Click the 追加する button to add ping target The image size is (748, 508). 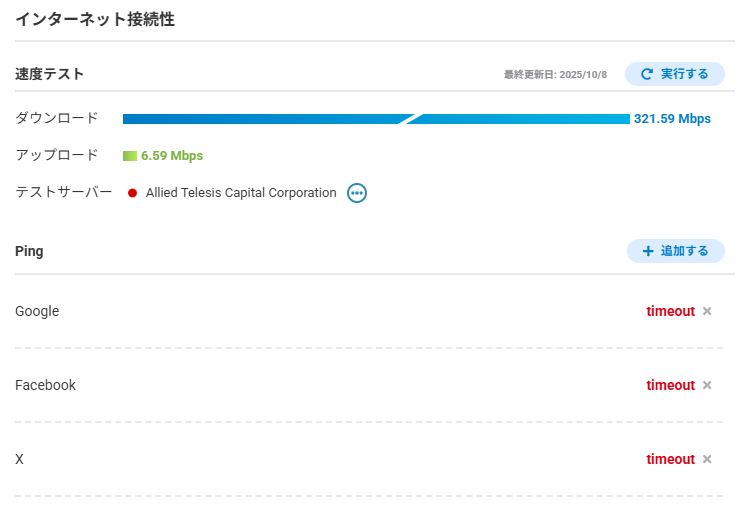[x=675, y=251]
